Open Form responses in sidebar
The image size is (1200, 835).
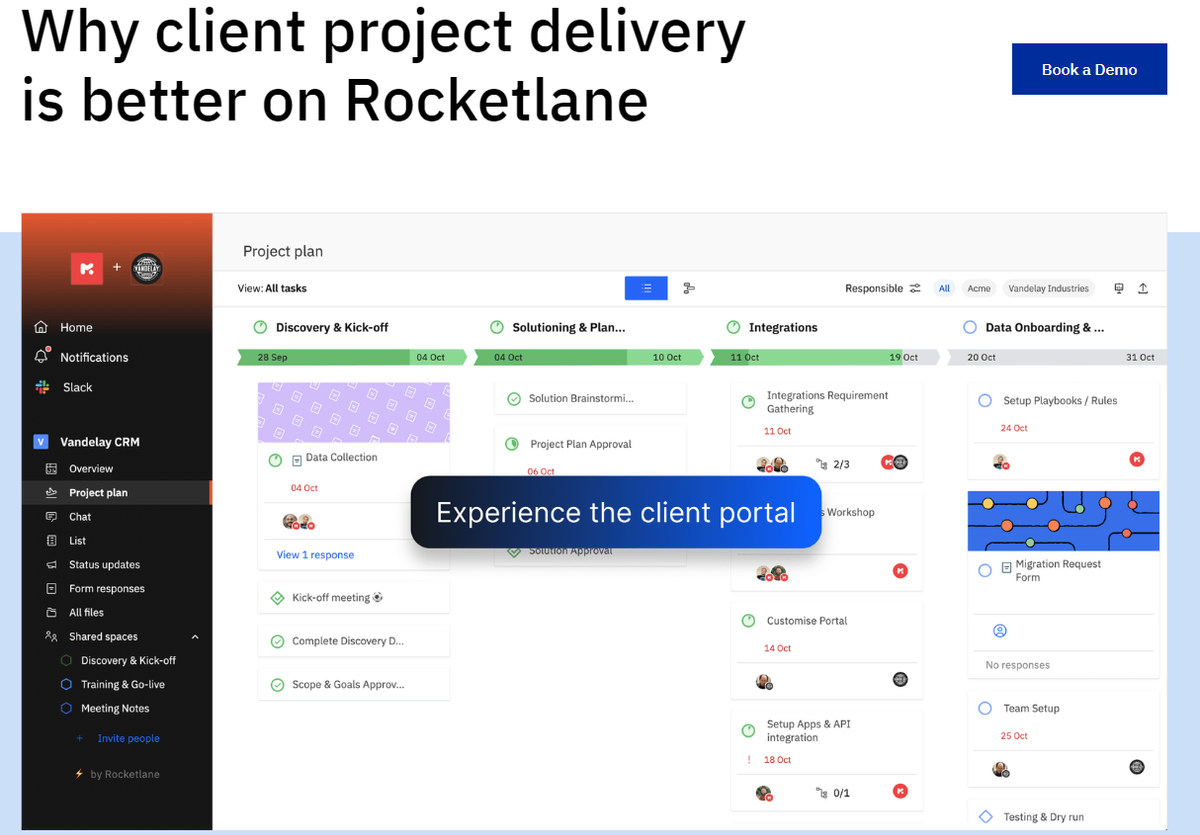pos(107,588)
